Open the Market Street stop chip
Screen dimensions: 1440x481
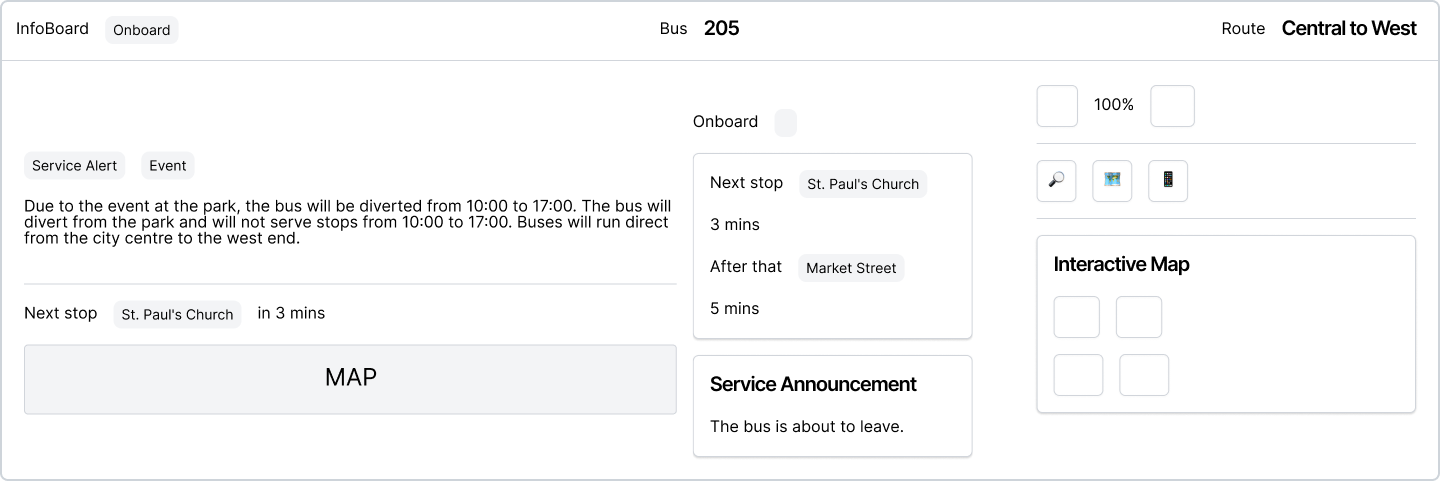click(x=851, y=268)
